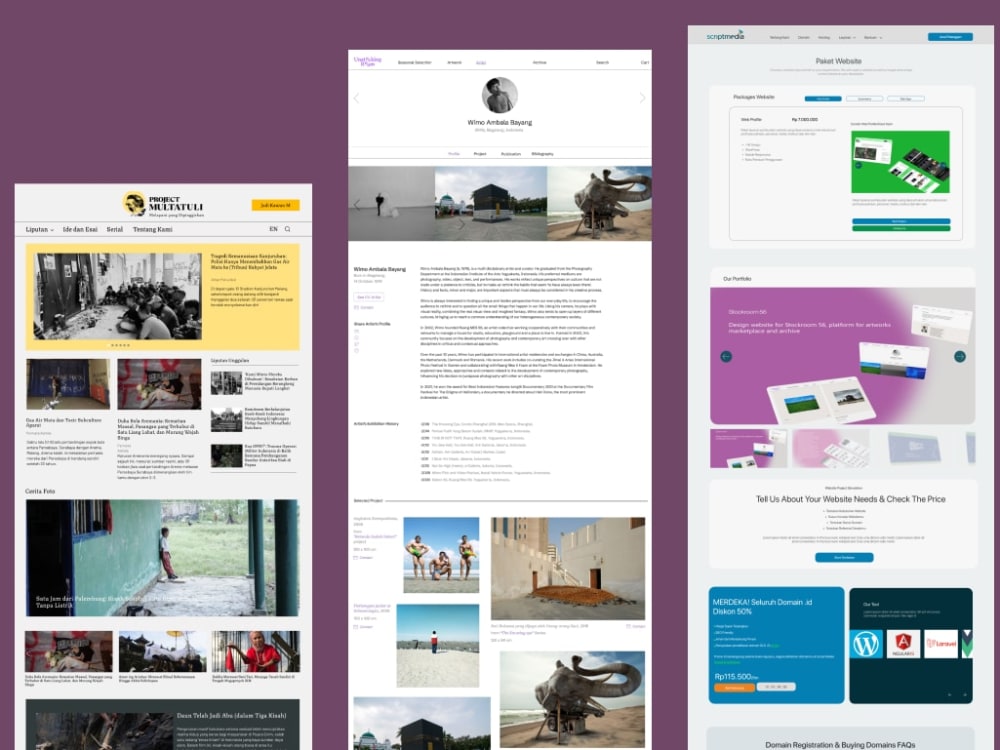Open Archive in gallery navigation
The image size is (1000, 750).
click(x=540, y=62)
